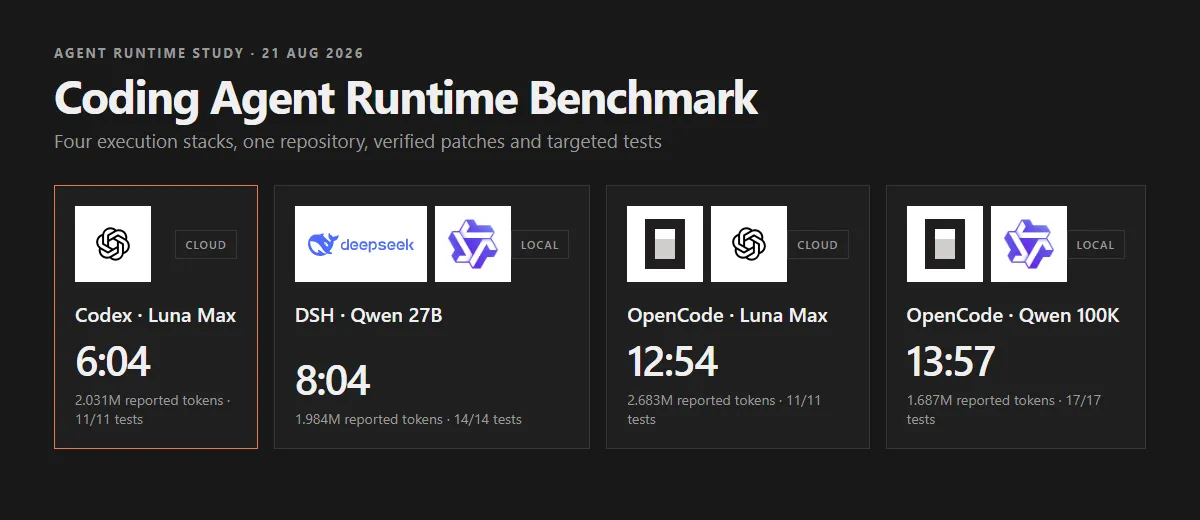Click OpenCode logo in OpenCode Qwen 100K card
Image resolution: width=1200 pixels, height=520 pixels.
[x=945, y=244]
